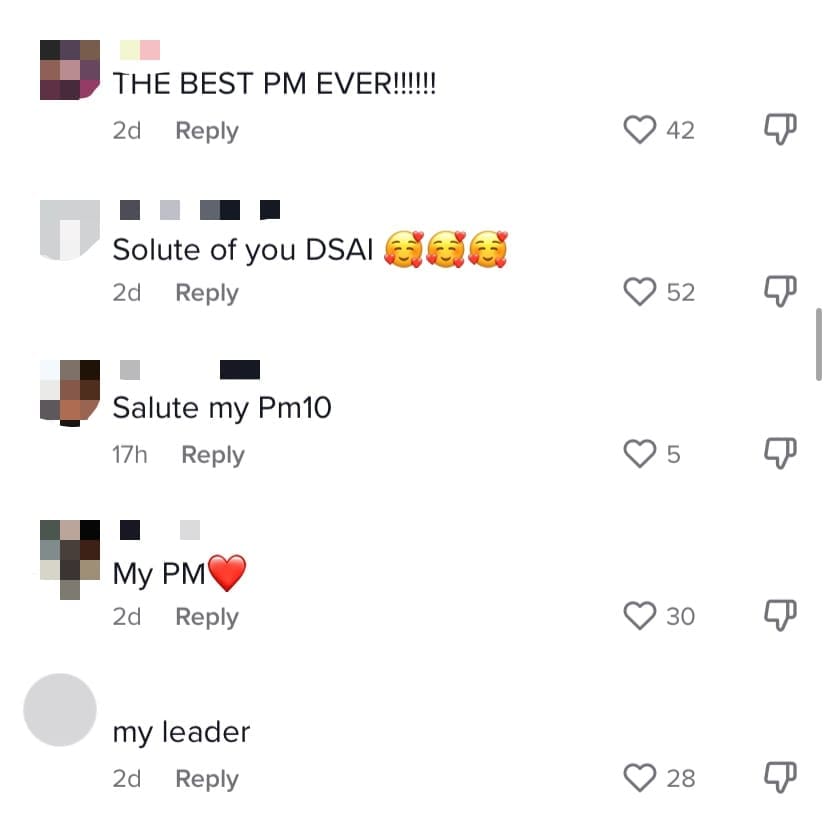Image resolution: width=828 pixels, height=816 pixels.
Task: Open username above "Solute of you DSAI"
Action: (x=200, y=210)
